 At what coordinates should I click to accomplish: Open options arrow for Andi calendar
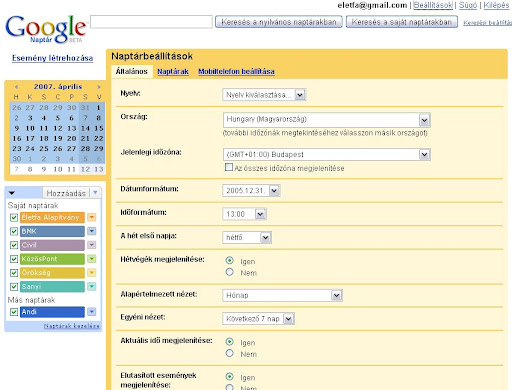(92, 312)
